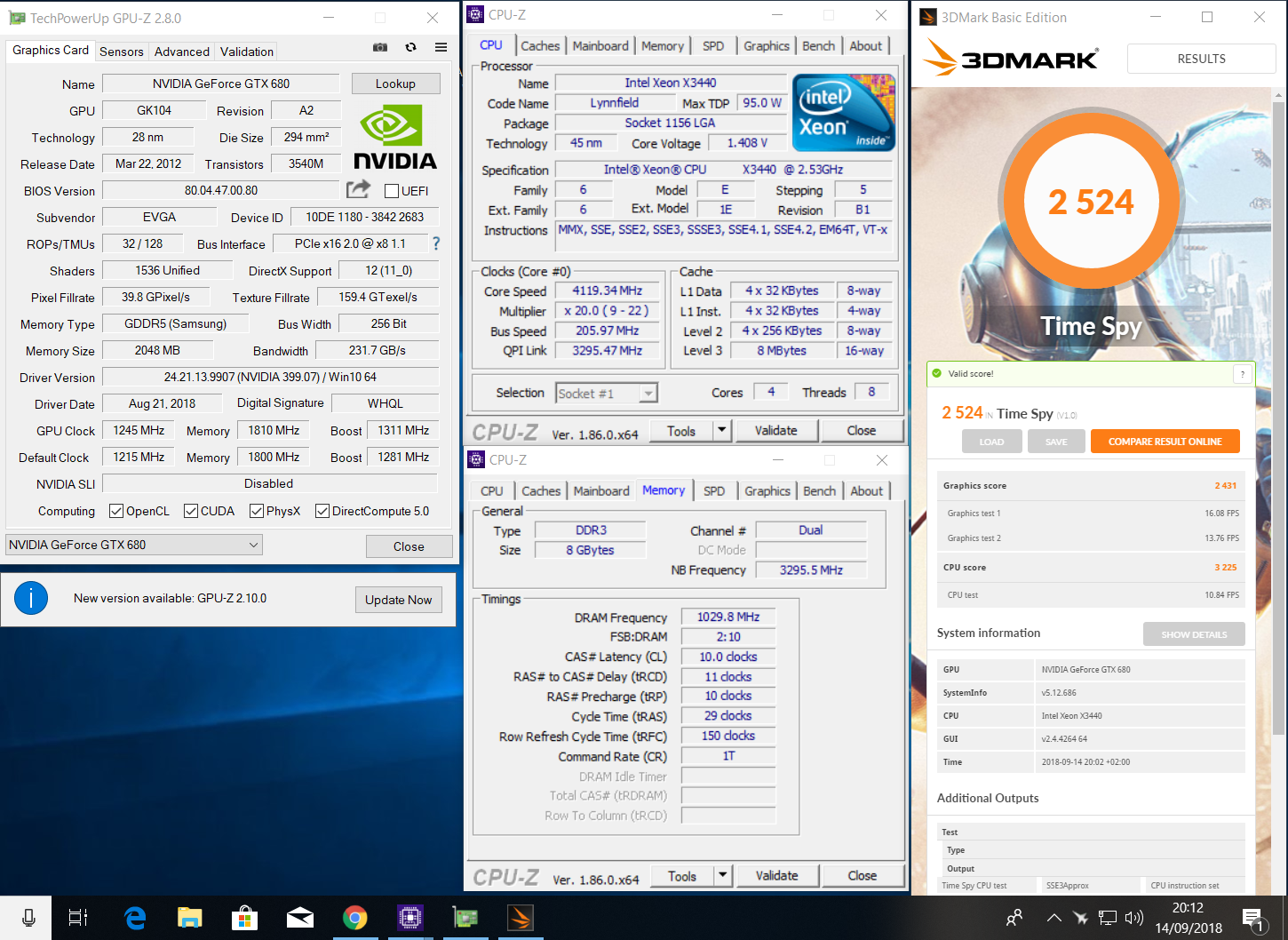The image size is (1288, 940).
Task: Switch to GPU-Z taskbar icon
Action: coord(465,918)
